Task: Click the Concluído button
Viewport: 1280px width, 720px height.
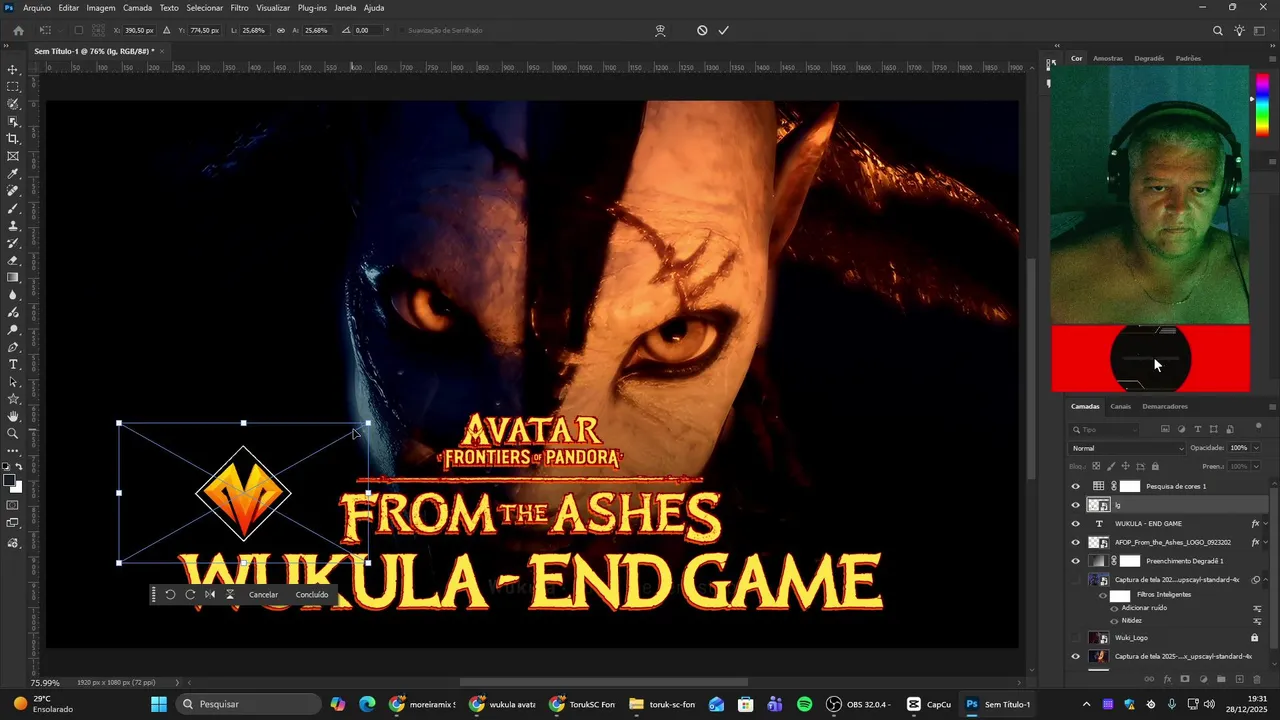Action: (312, 594)
